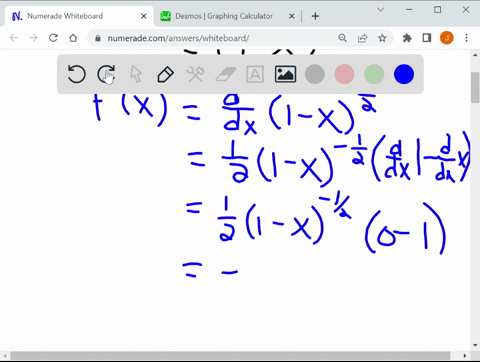
Task: Close the Desmos tab
Action: coord(291,16)
